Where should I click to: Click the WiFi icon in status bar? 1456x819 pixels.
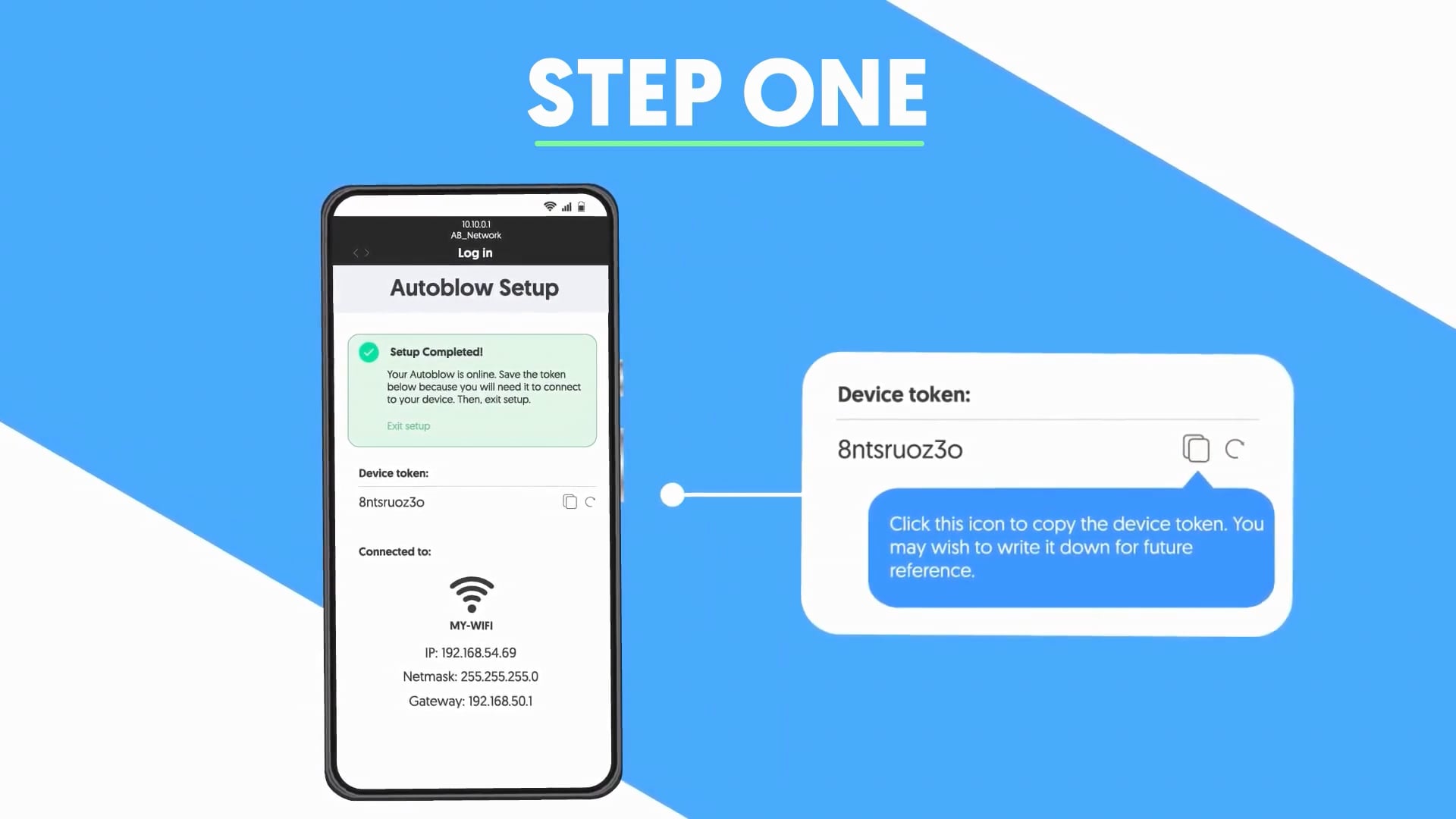tap(549, 207)
